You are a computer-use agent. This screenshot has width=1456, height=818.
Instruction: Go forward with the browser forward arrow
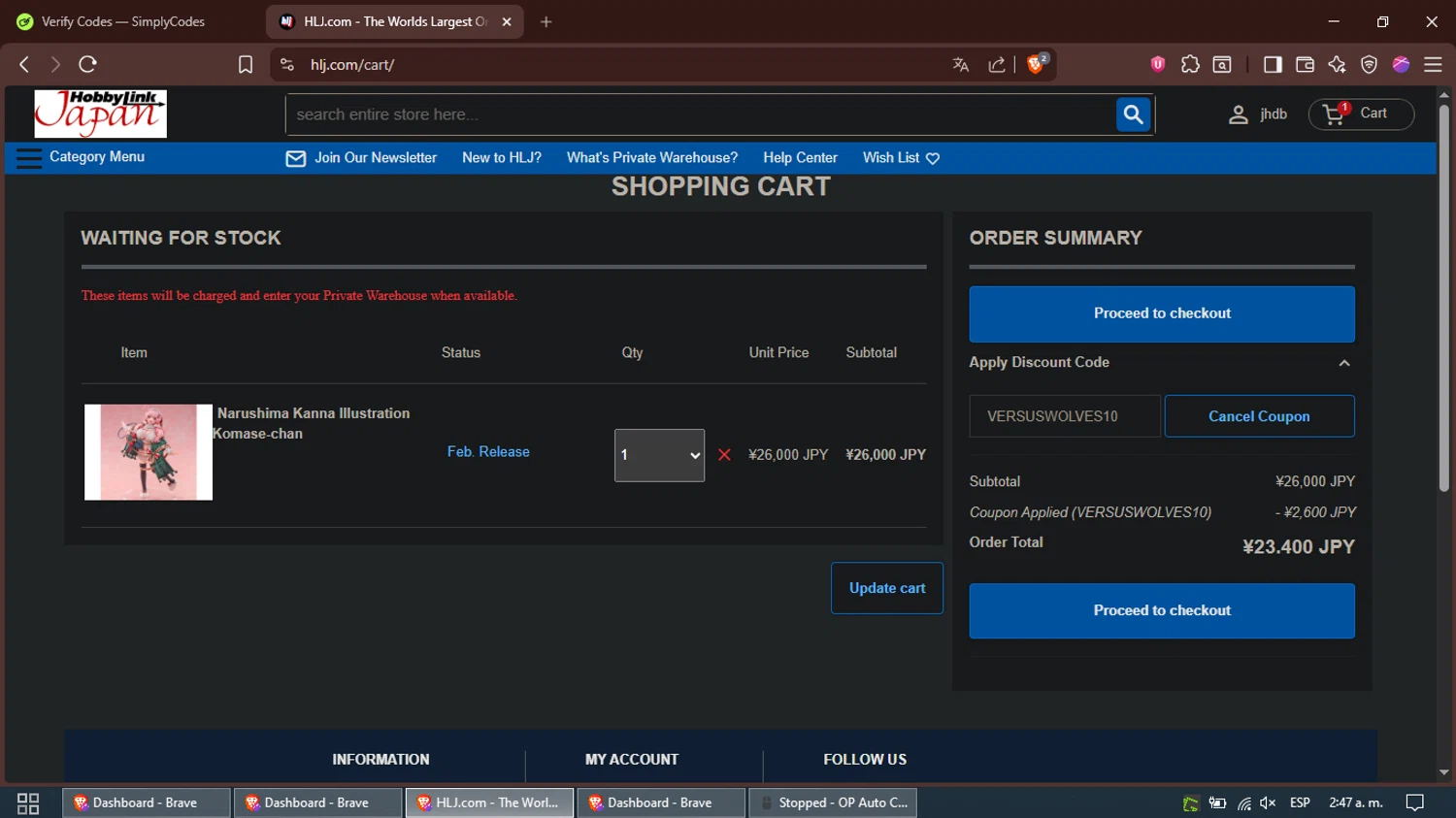click(x=55, y=64)
